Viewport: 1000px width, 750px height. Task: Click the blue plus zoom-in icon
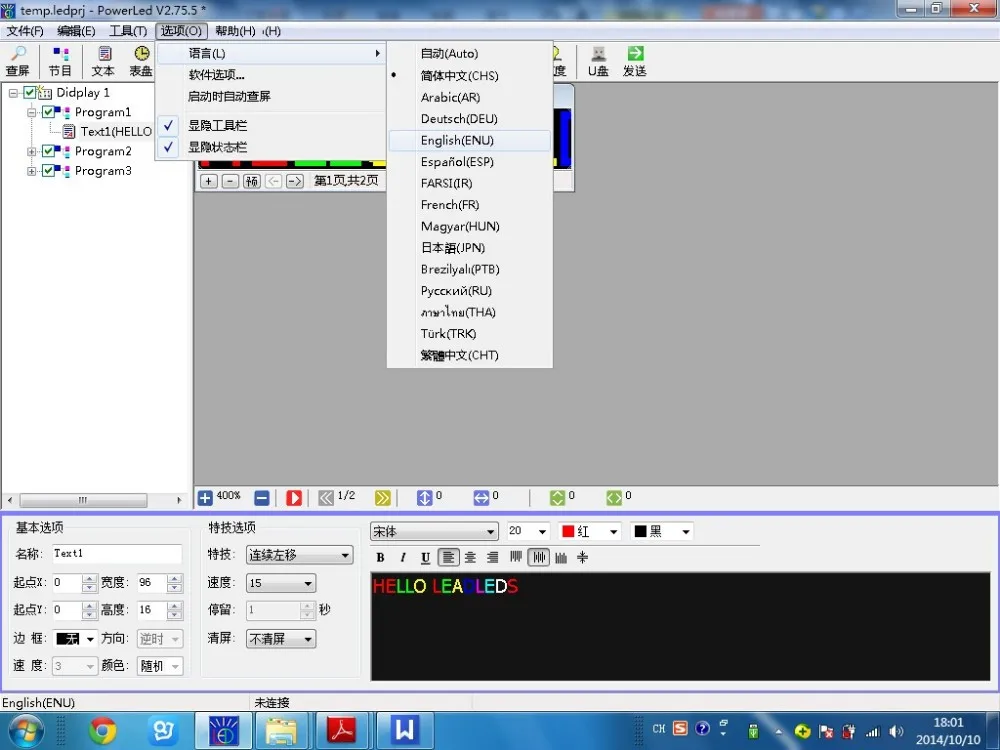point(205,497)
